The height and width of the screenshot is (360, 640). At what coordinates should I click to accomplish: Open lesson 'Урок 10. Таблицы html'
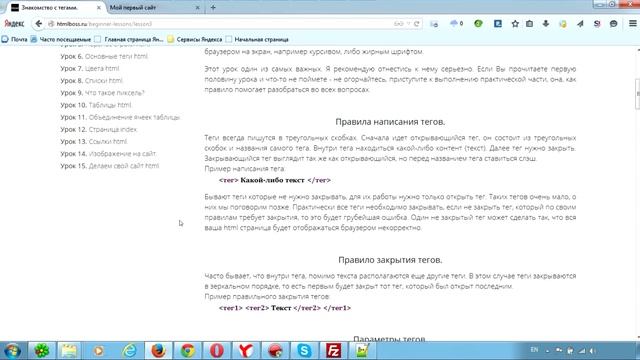click(x=96, y=105)
